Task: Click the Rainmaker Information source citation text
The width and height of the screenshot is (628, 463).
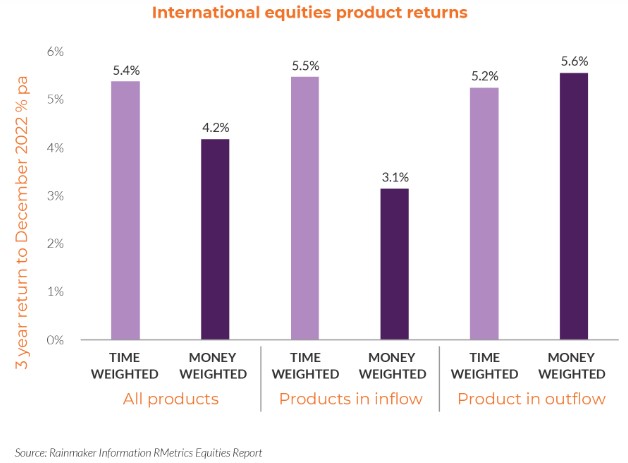Action: click(138, 452)
